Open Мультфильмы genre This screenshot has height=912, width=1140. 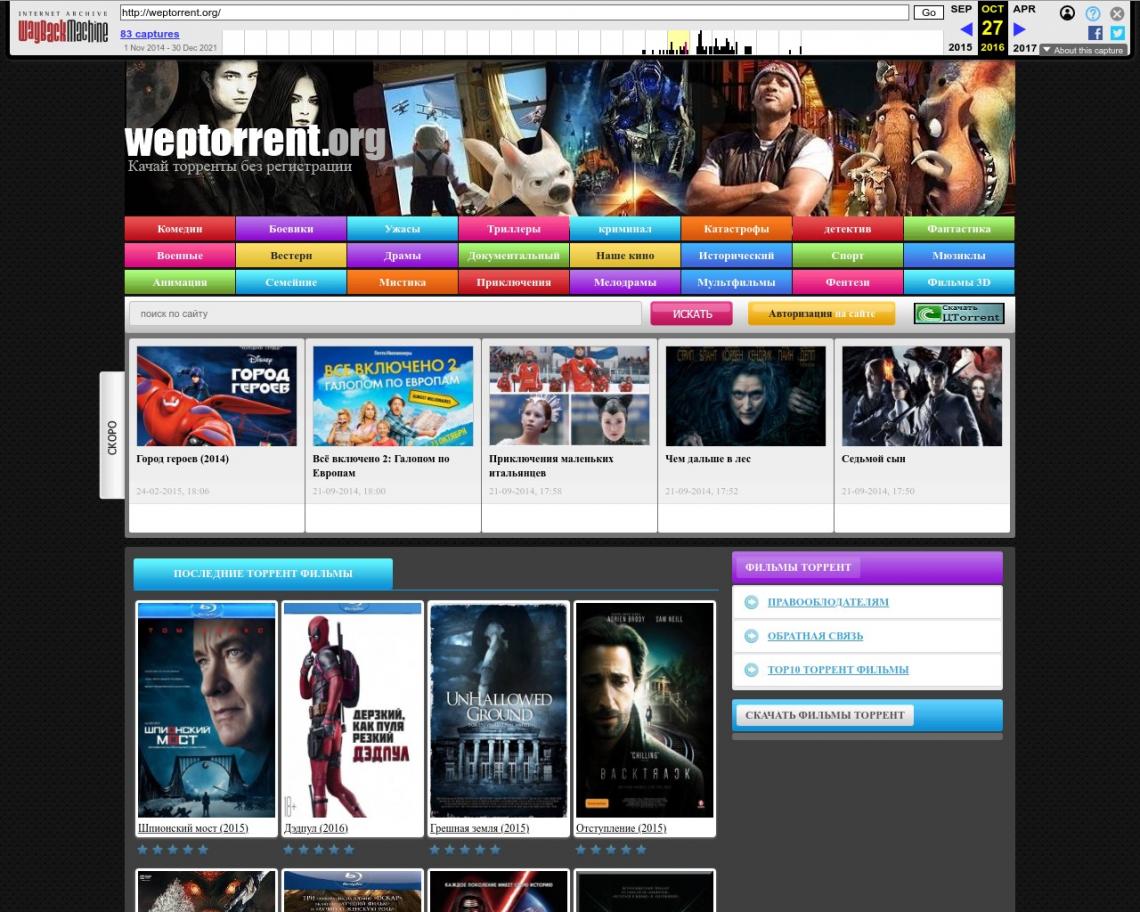pyautogui.click(x=736, y=282)
